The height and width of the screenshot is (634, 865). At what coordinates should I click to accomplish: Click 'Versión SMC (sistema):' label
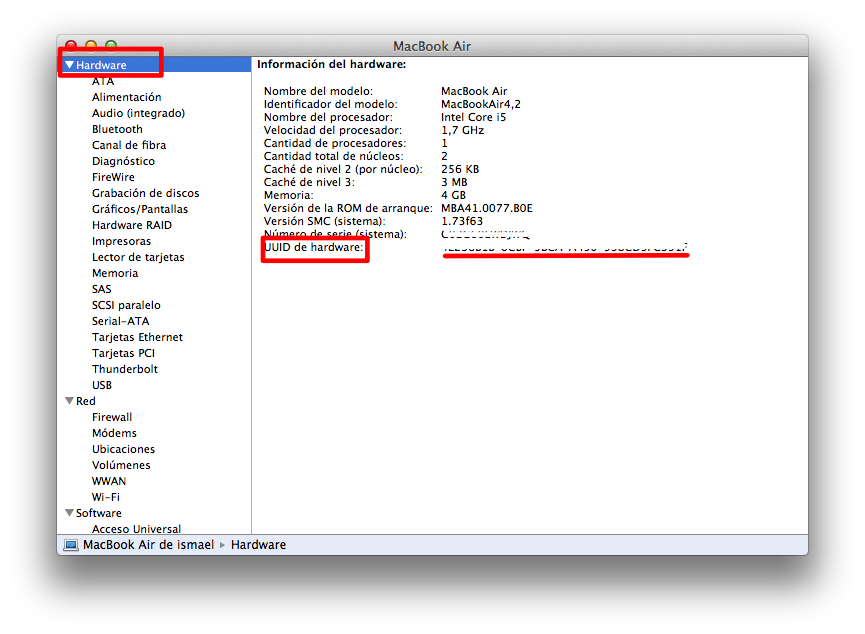click(x=324, y=221)
